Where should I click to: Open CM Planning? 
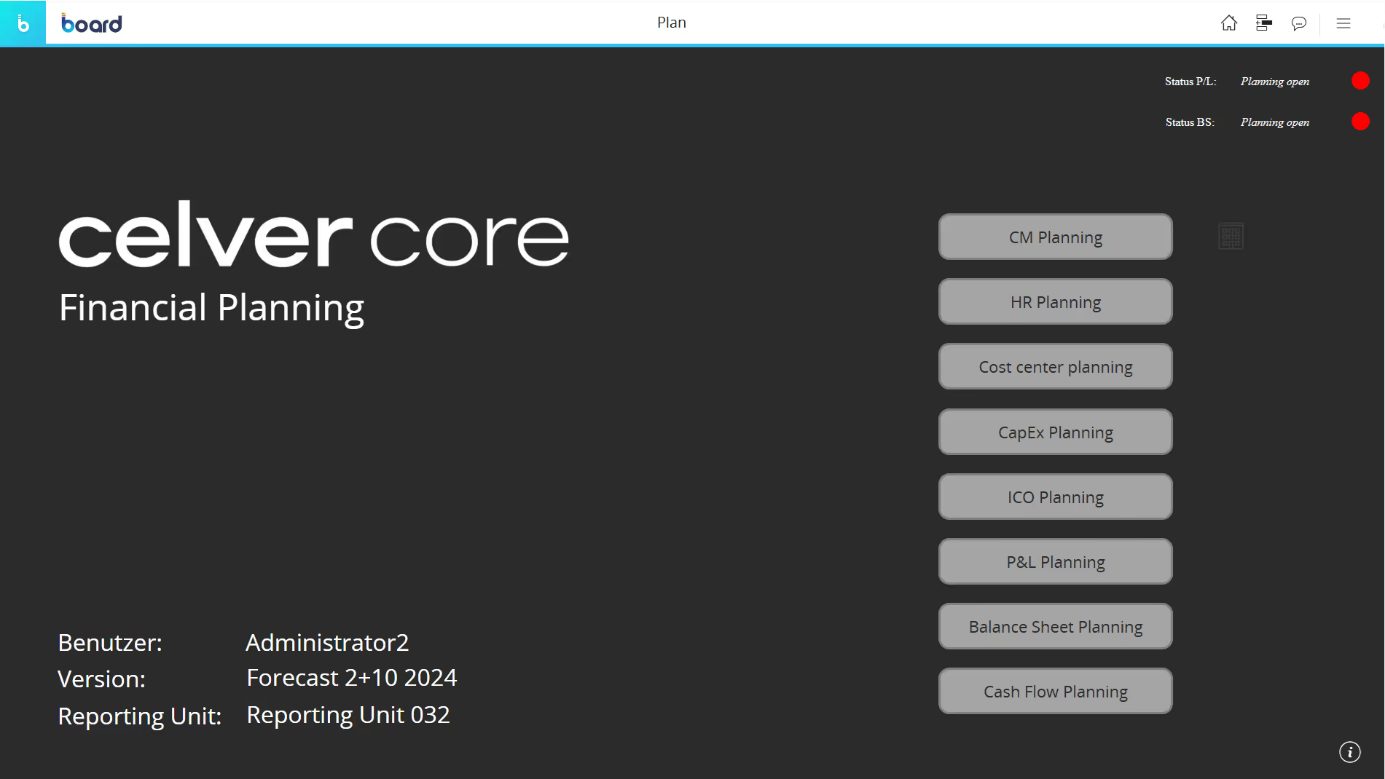(1055, 237)
